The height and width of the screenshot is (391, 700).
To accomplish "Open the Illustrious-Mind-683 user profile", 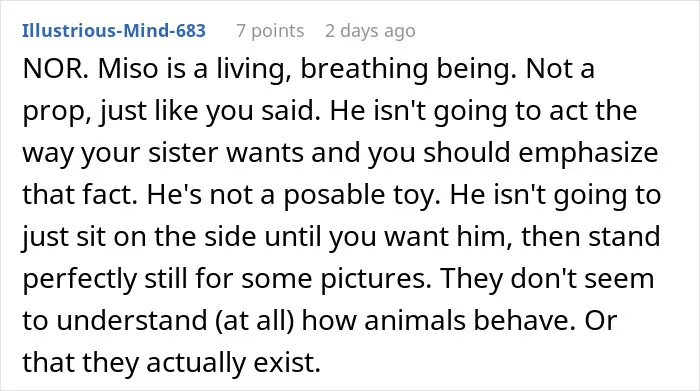I will [114, 30].
